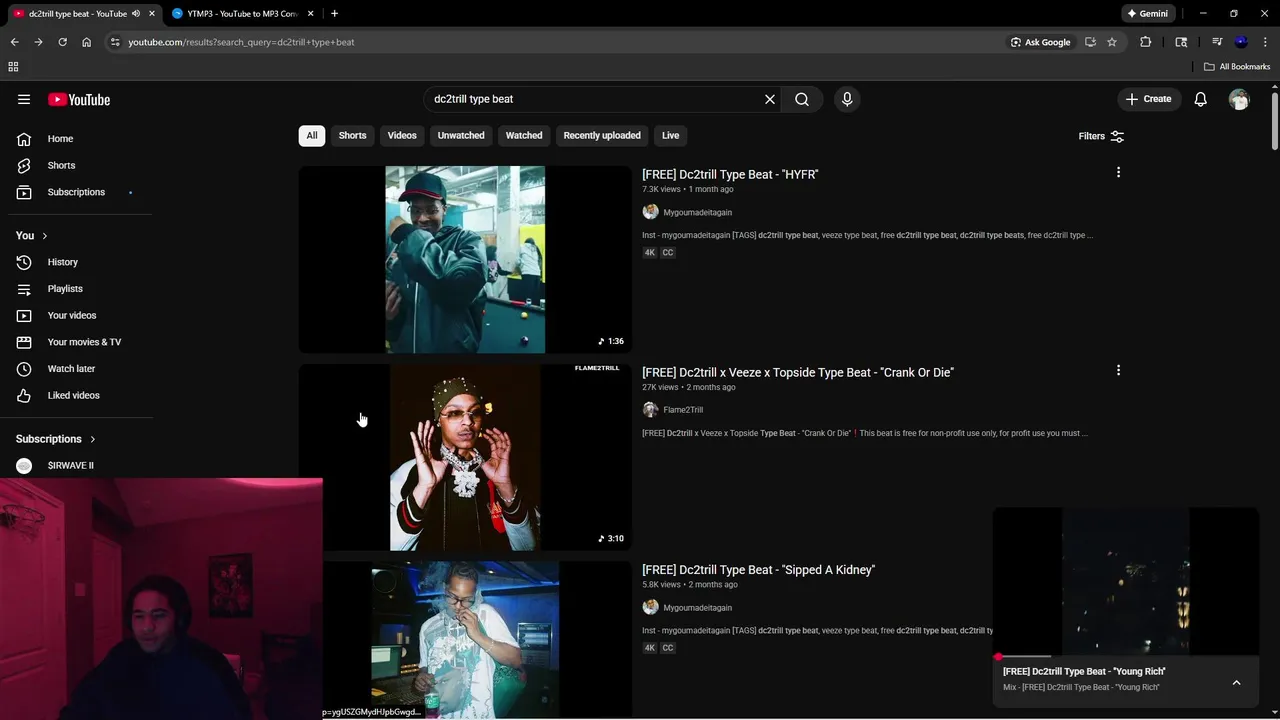The height and width of the screenshot is (720, 1280).
Task: Open the "HYFR" video thumbnail
Action: (465, 259)
